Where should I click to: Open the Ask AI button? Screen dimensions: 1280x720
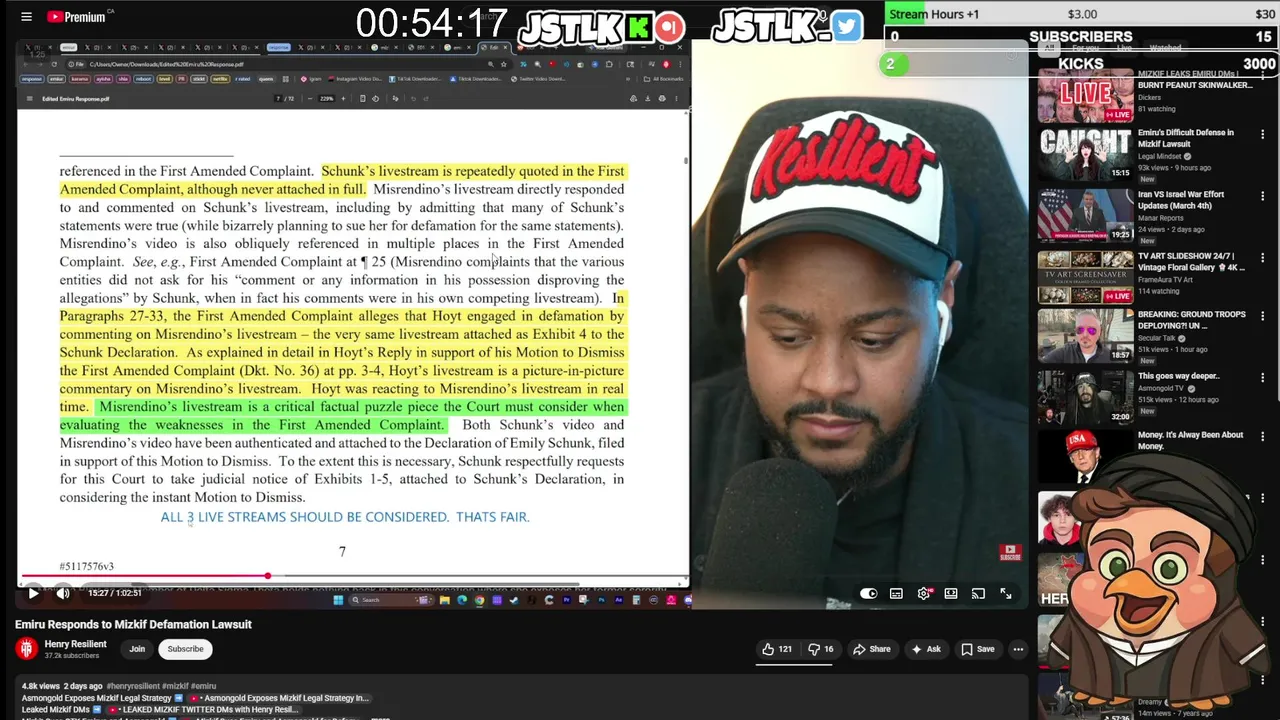(x=925, y=649)
